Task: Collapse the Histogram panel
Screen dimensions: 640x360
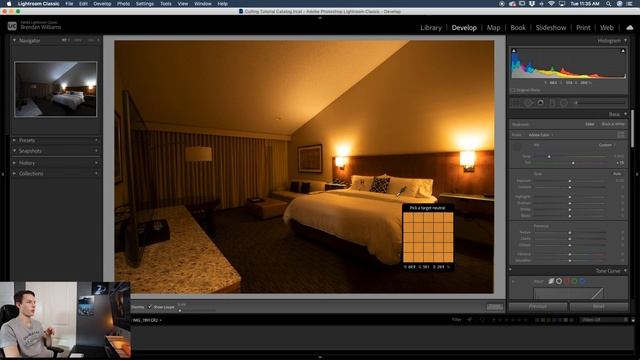Action: [625, 40]
